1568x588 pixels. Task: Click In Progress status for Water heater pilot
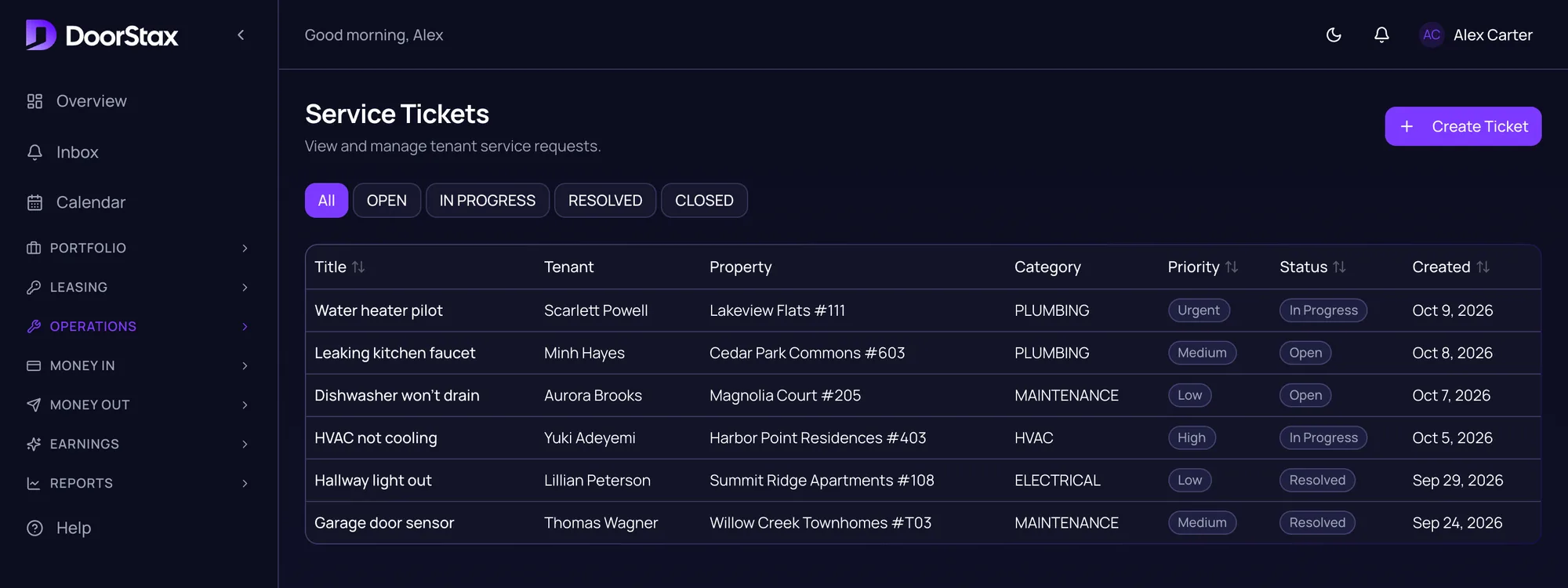click(x=1323, y=310)
